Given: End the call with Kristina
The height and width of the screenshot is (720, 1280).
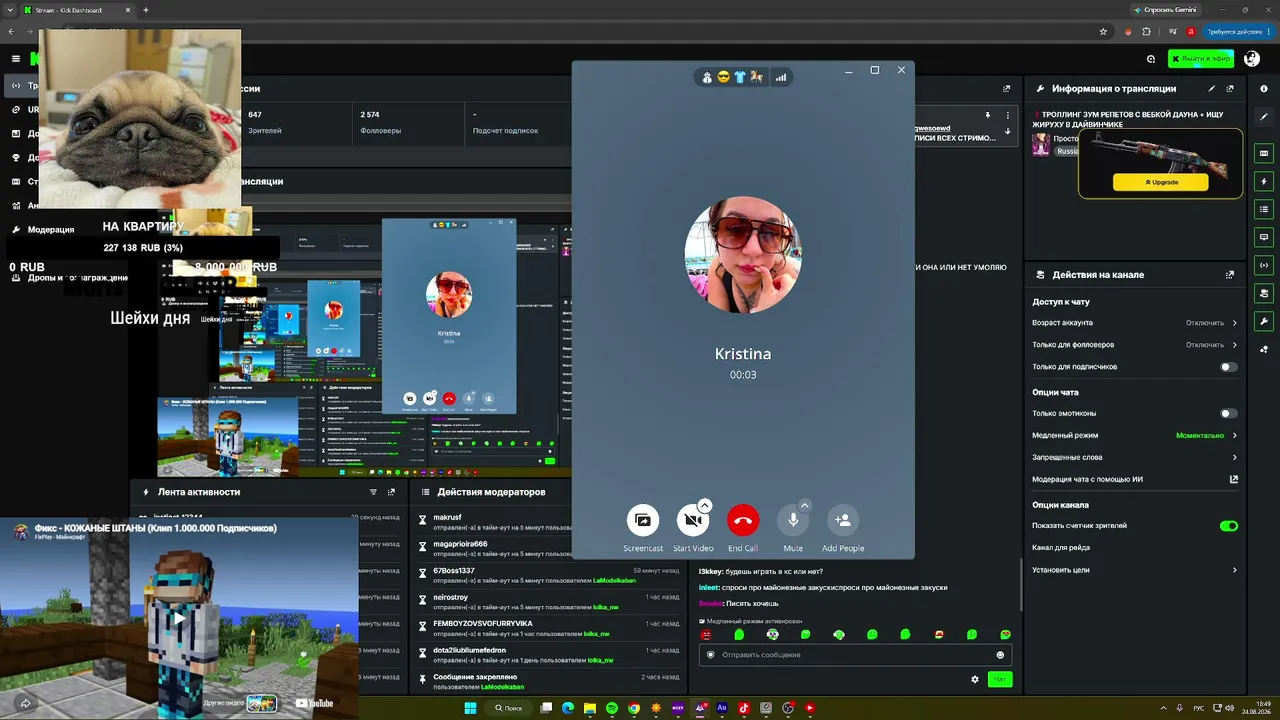Looking at the screenshot, I should coord(743,520).
